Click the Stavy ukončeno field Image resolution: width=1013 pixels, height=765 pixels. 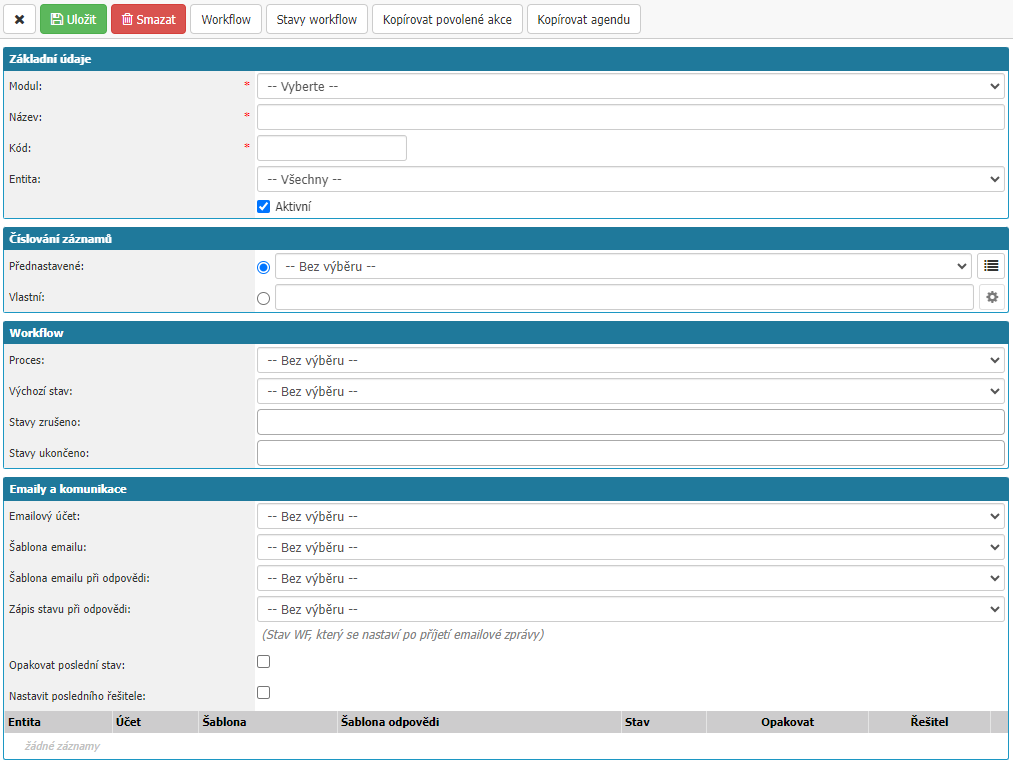pyautogui.click(x=631, y=454)
